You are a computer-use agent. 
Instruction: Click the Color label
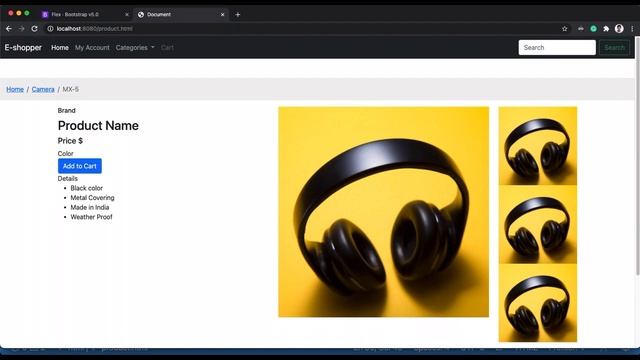tap(65, 153)
